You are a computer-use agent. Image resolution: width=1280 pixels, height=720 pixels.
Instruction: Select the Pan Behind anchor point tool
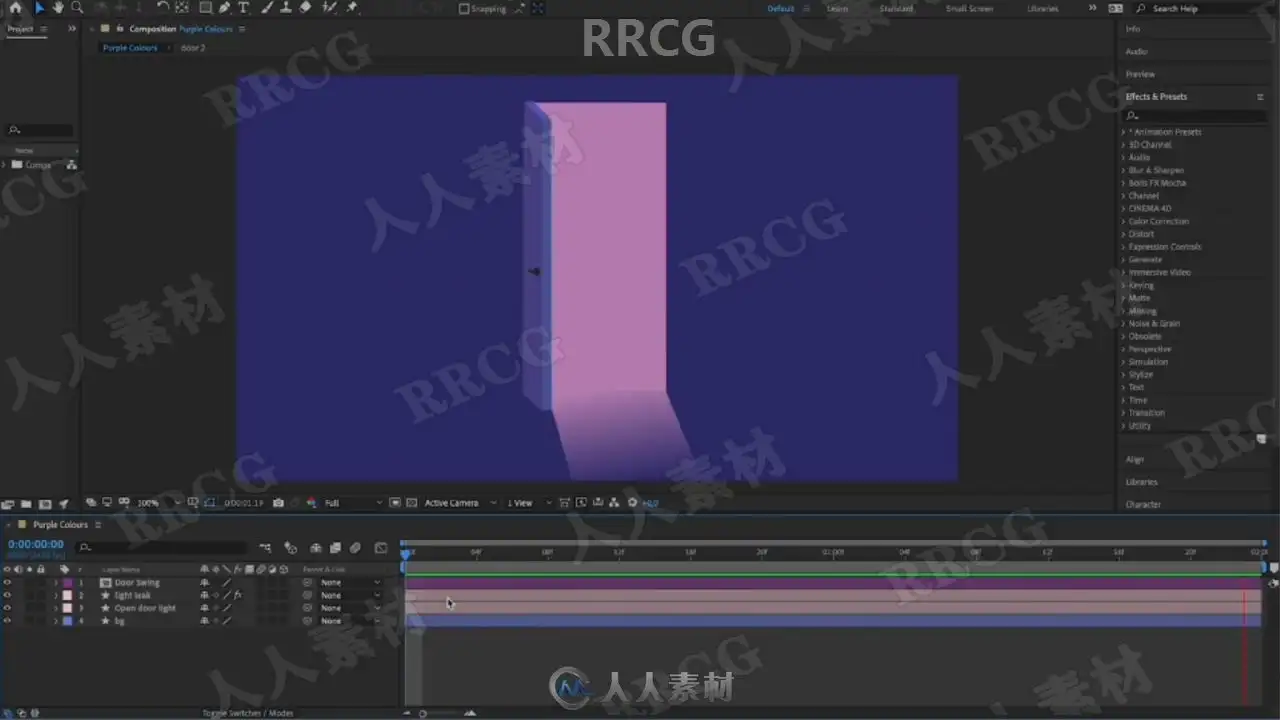181,8
